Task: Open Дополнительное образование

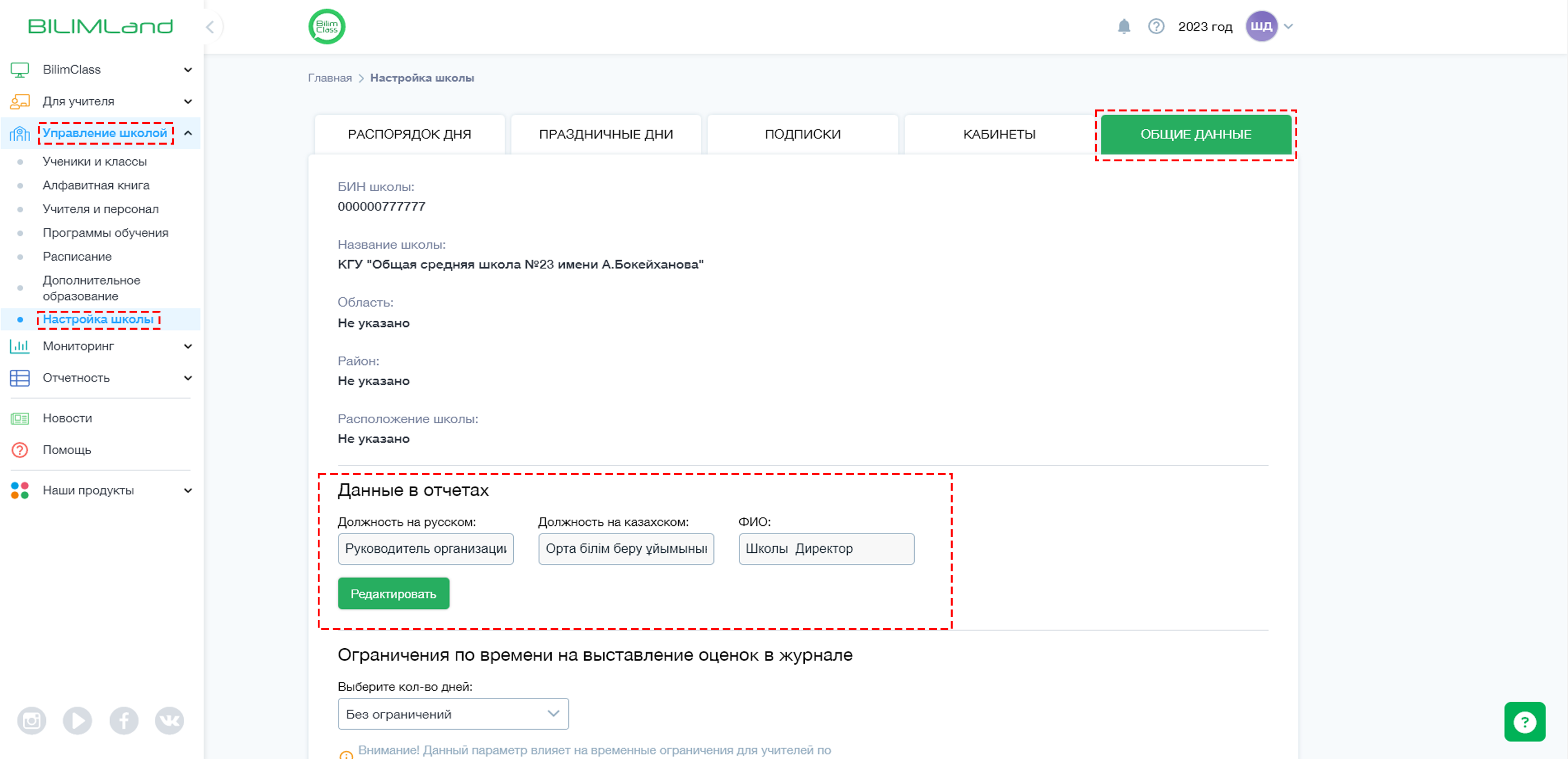Action: coord(91,288)
